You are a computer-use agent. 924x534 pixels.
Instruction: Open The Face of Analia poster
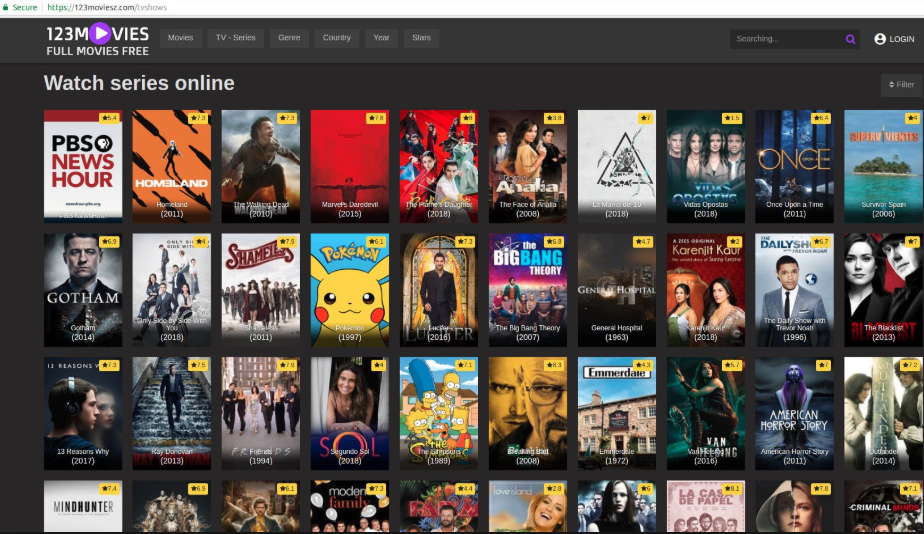tap(527, 166)
